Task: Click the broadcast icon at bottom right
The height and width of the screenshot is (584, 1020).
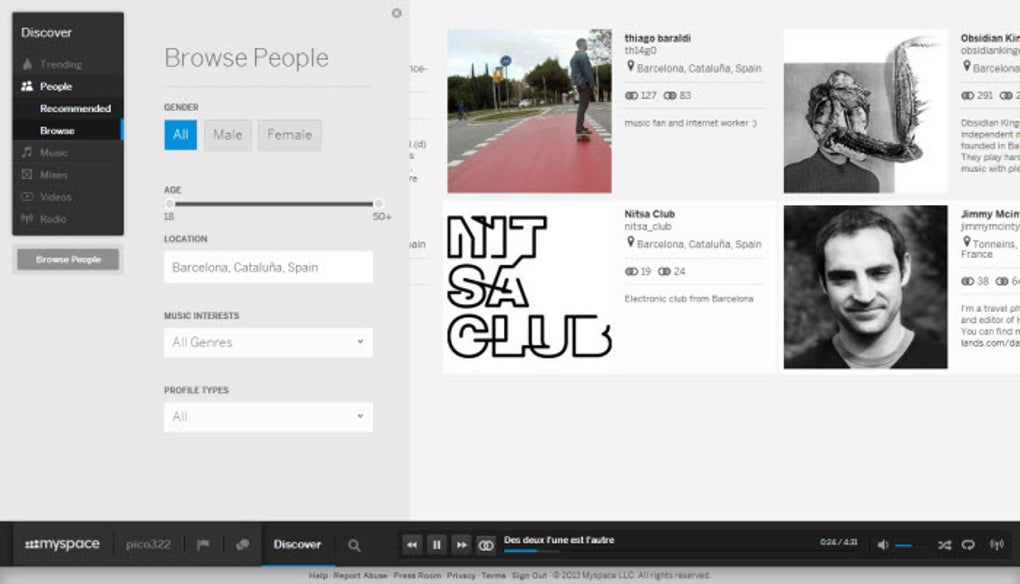Action: [996, 544]
